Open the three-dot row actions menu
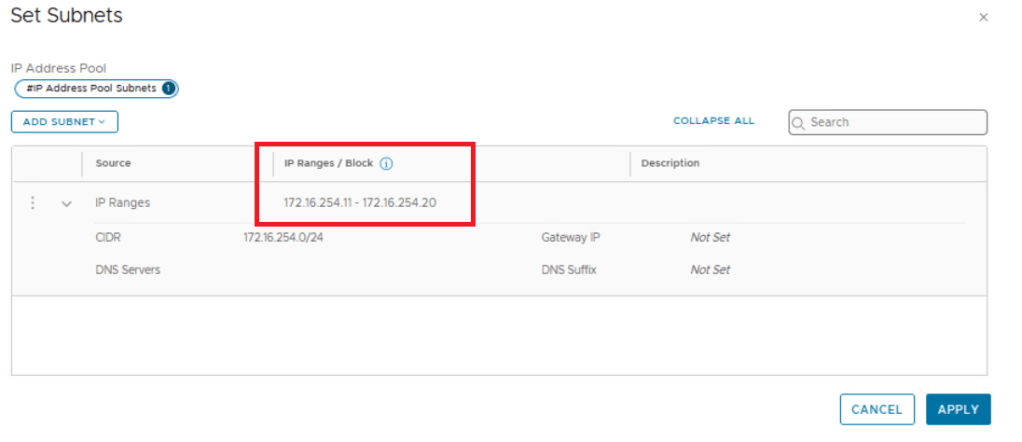Viewport: 1022px width, 442px height. point(32,203)
